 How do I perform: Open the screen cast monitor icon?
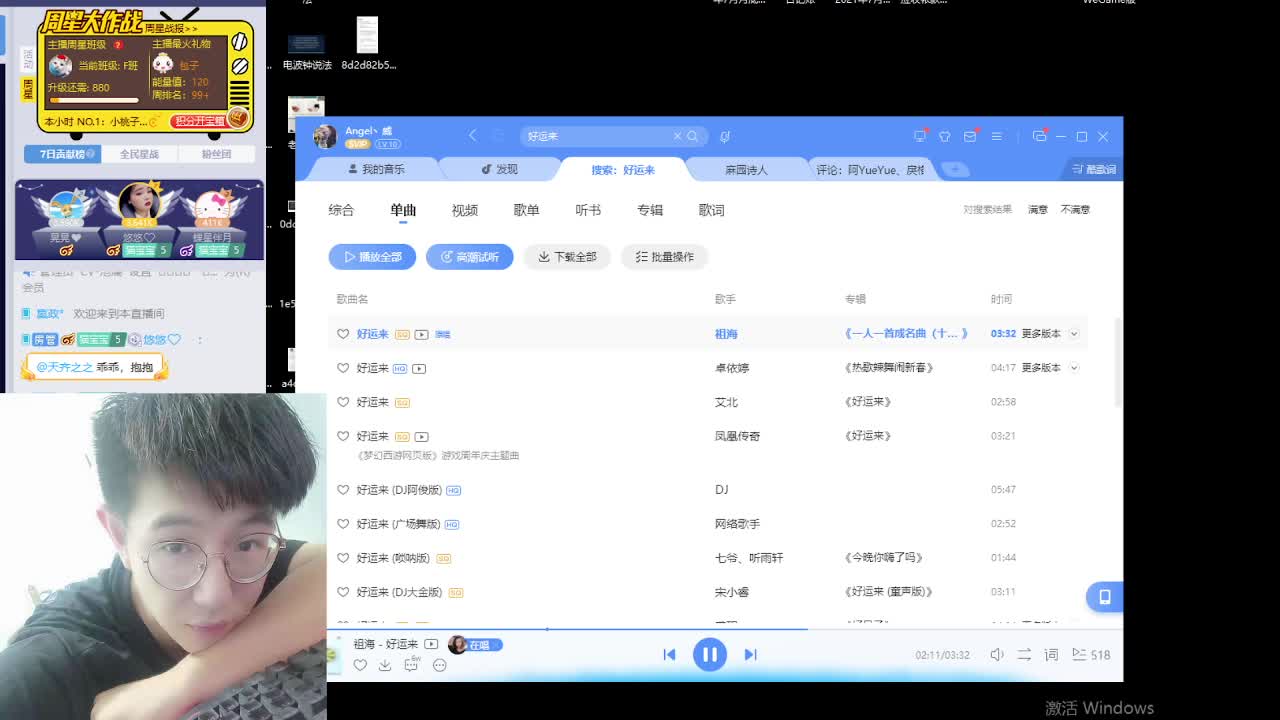pyautogui.click(x=920, y=136)
